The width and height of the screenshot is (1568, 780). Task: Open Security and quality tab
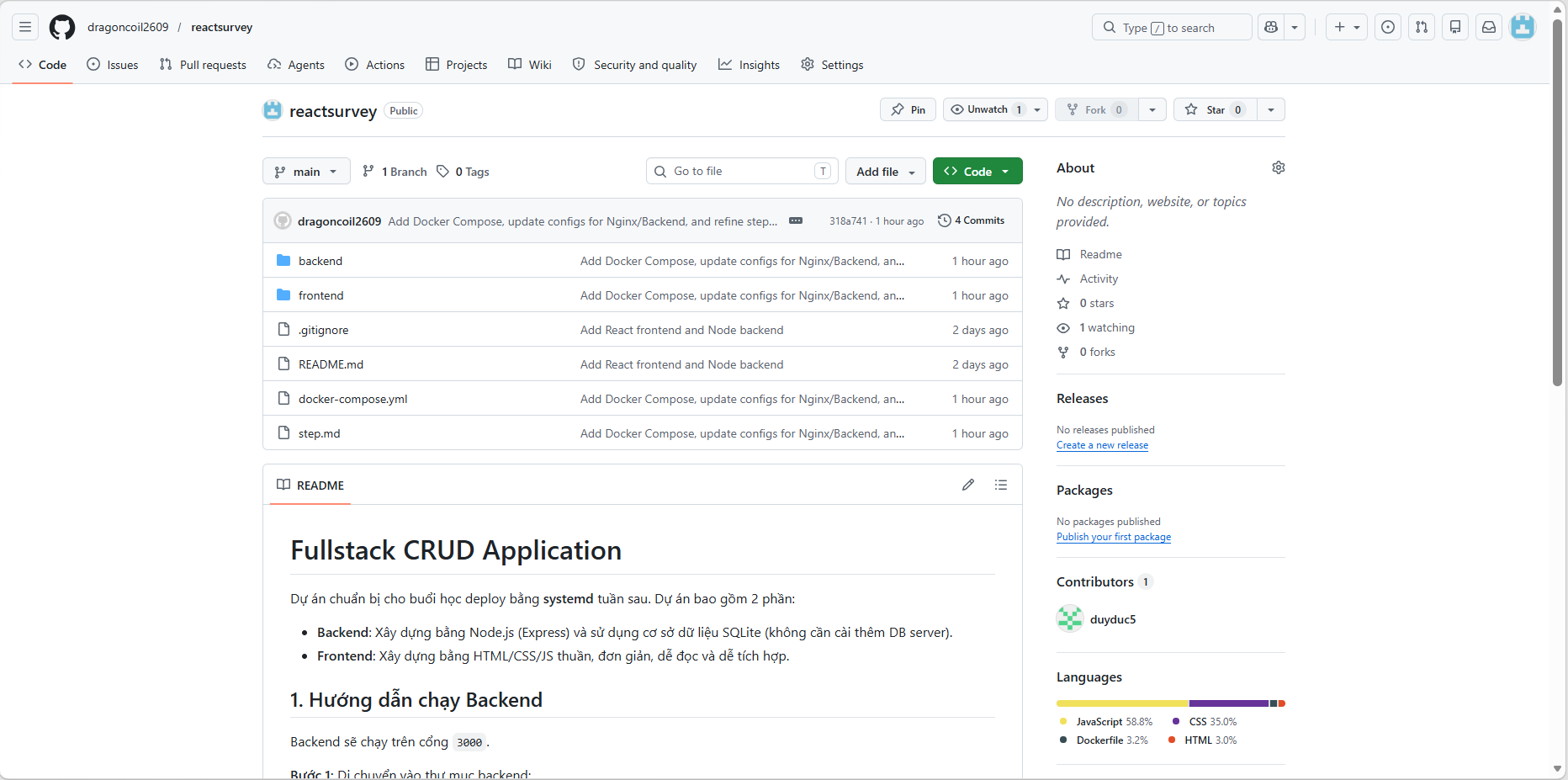(635, 65)
